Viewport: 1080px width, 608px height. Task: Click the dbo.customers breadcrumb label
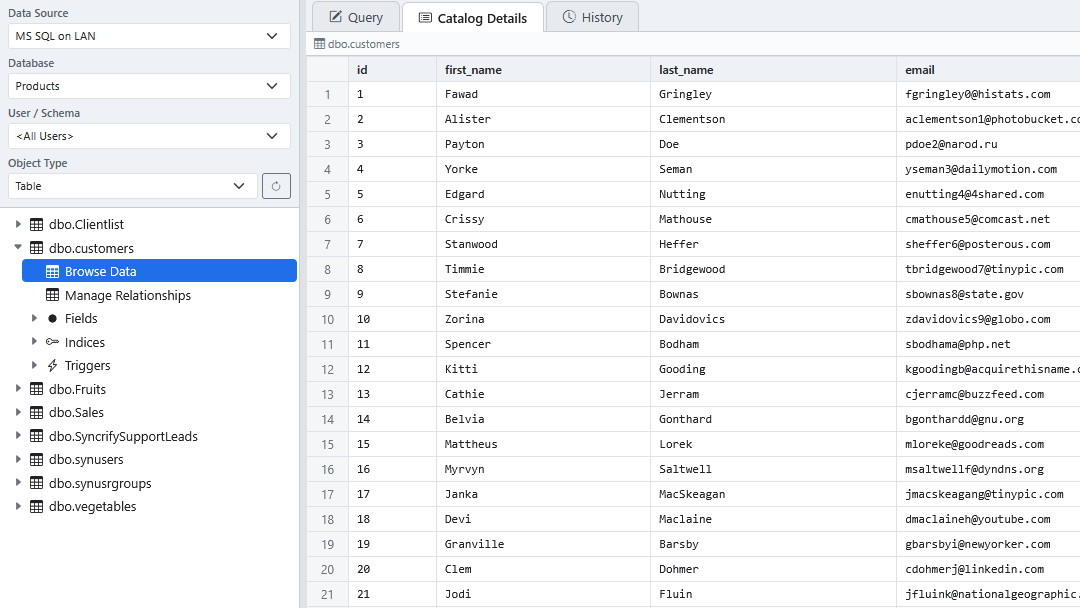[x=364, y=44]
